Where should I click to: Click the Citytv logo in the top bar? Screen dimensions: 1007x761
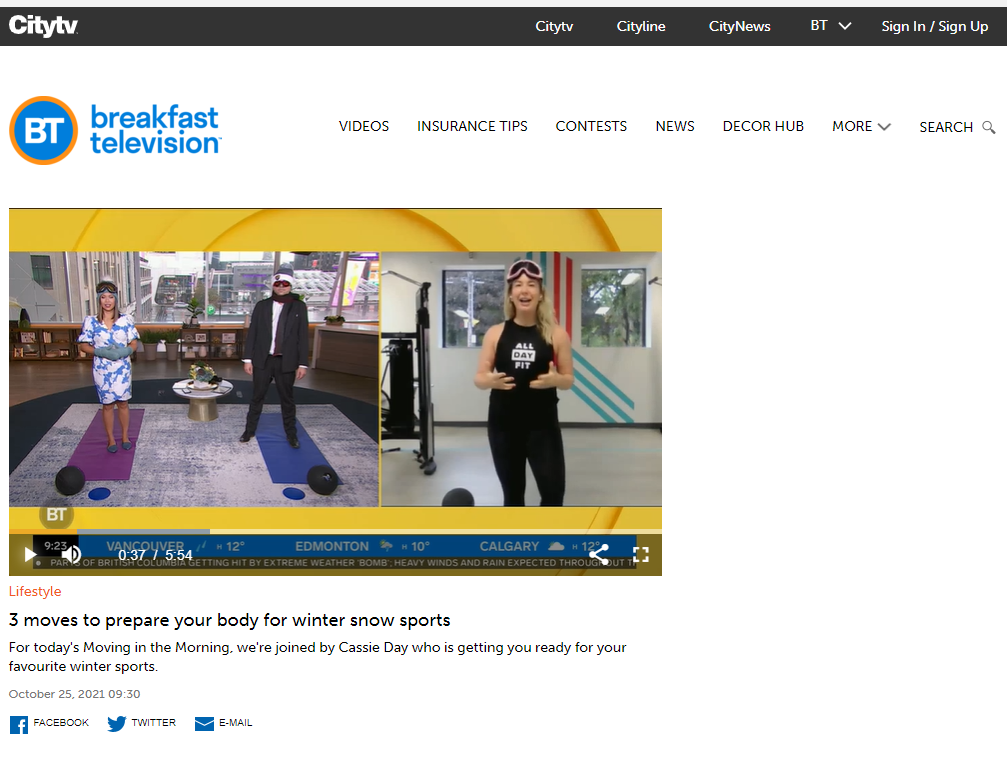(43, 26)
